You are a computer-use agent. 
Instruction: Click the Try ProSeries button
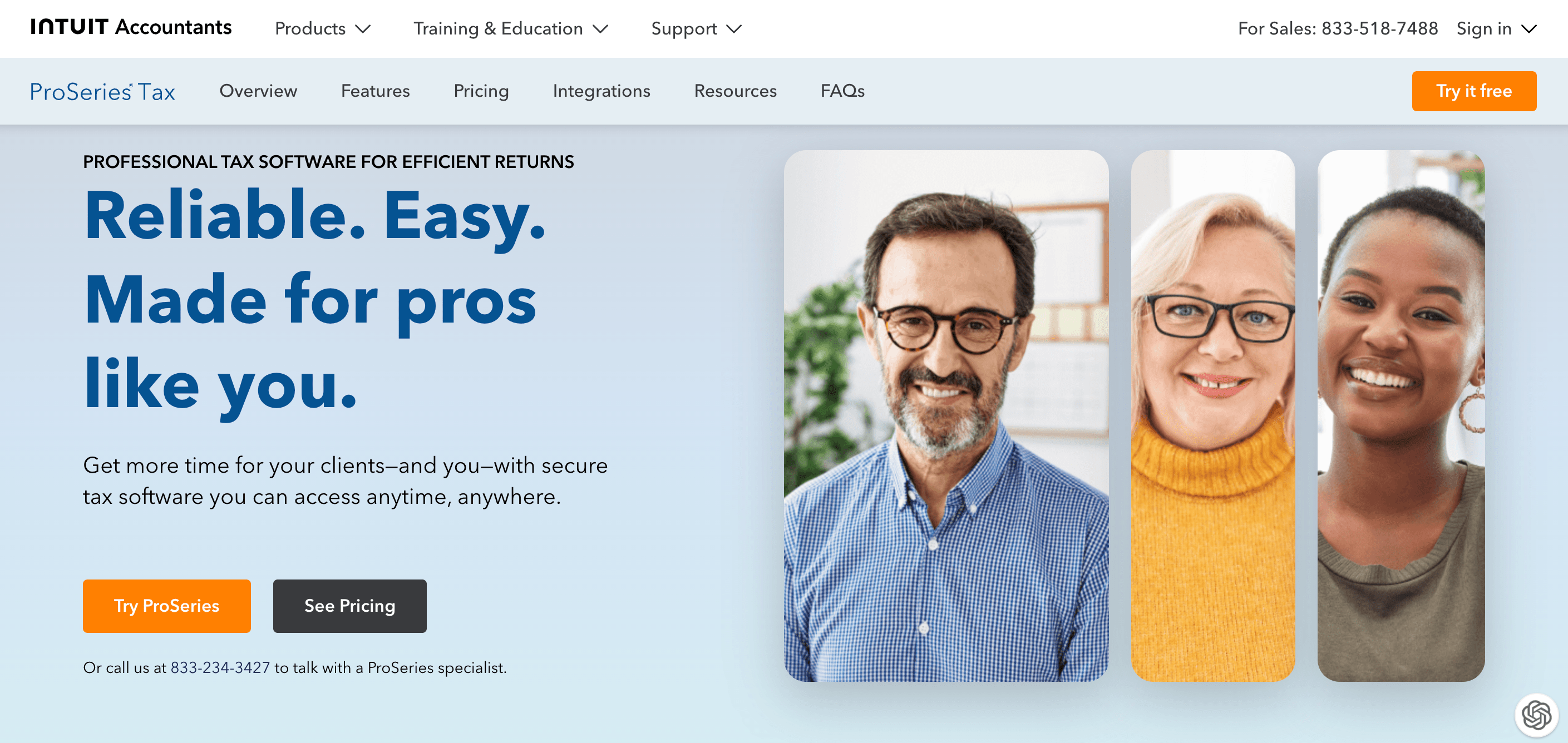point(167,606)
